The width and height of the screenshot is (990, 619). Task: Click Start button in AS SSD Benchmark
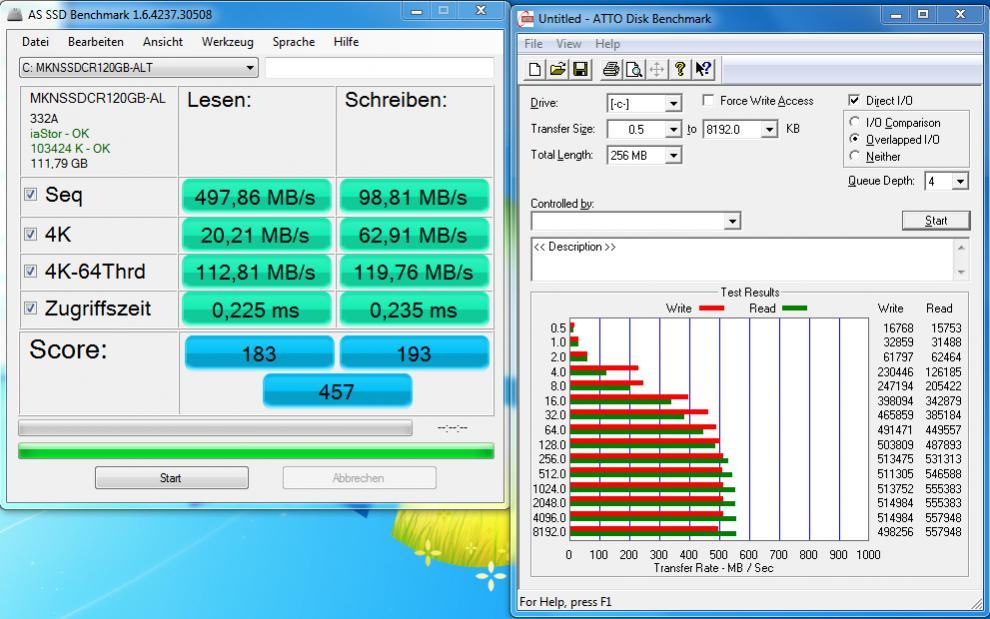[171, 478]
